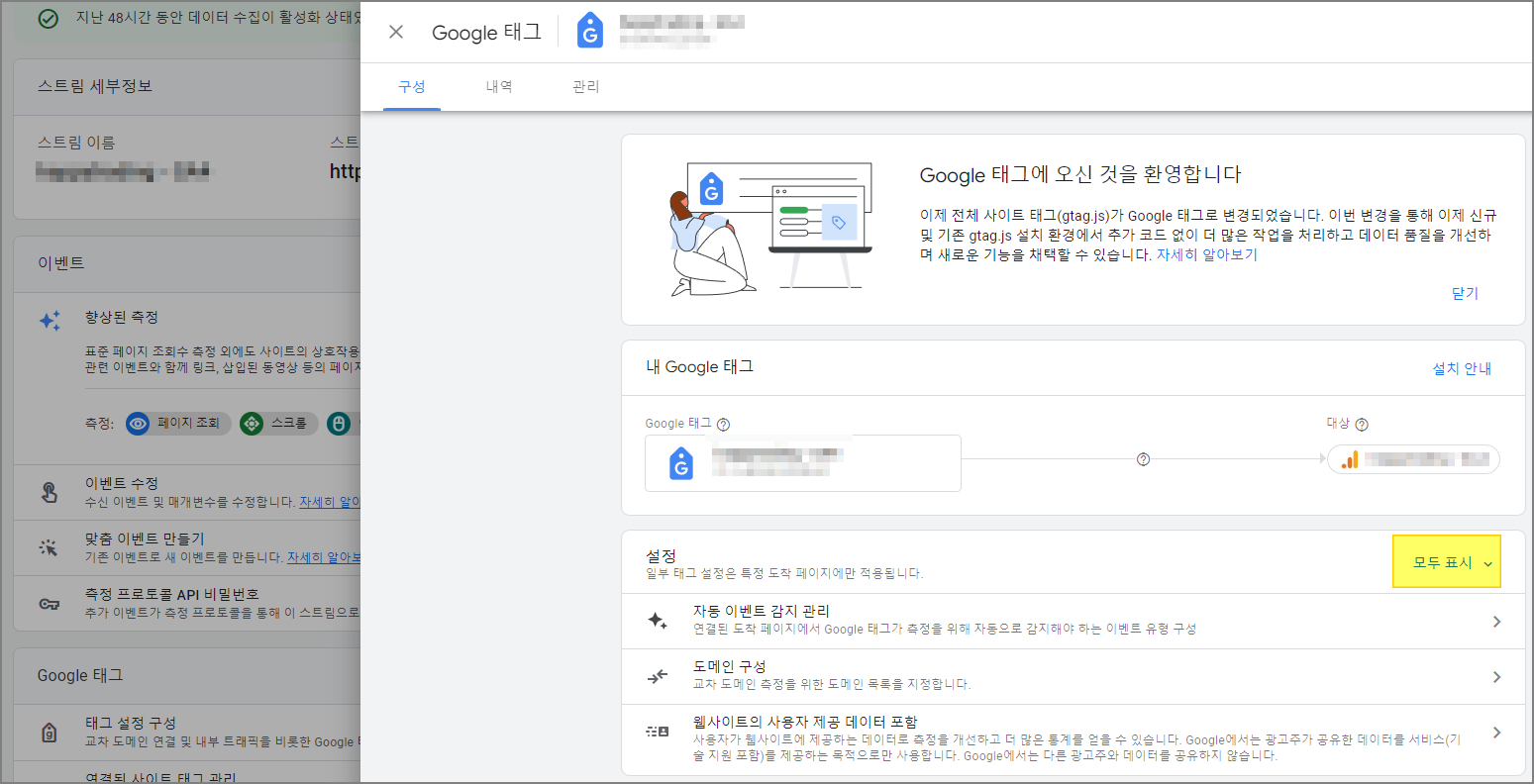Open 자동 이벤트 감지 관리 row
Image resolution: width=1534 pixels, height=784 pixels.
1074,622
